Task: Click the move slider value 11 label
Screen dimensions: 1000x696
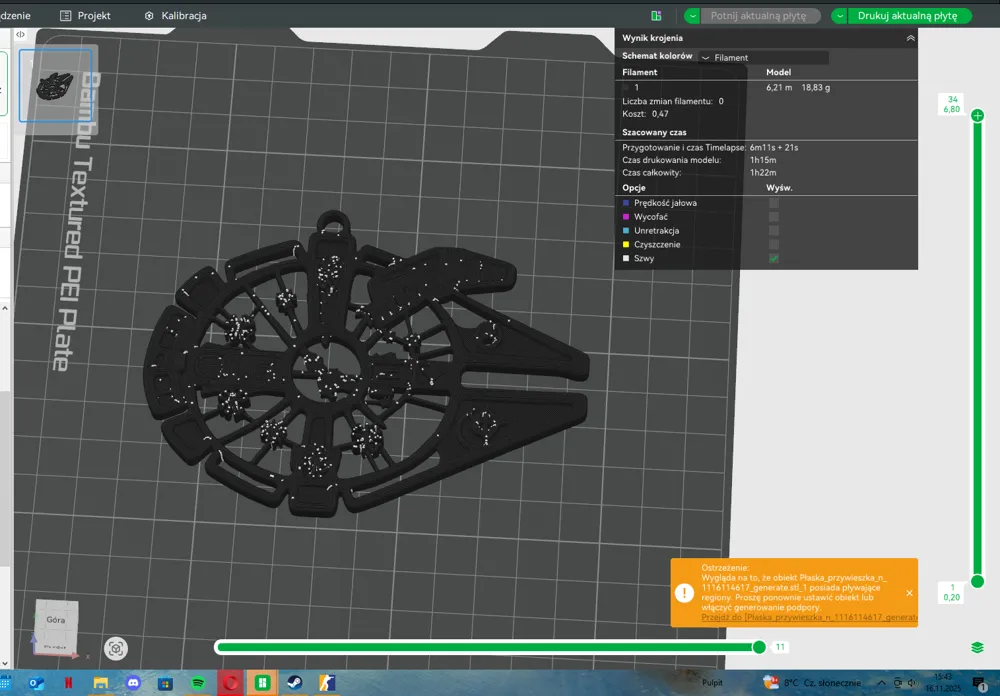Action: pos(780,647)
